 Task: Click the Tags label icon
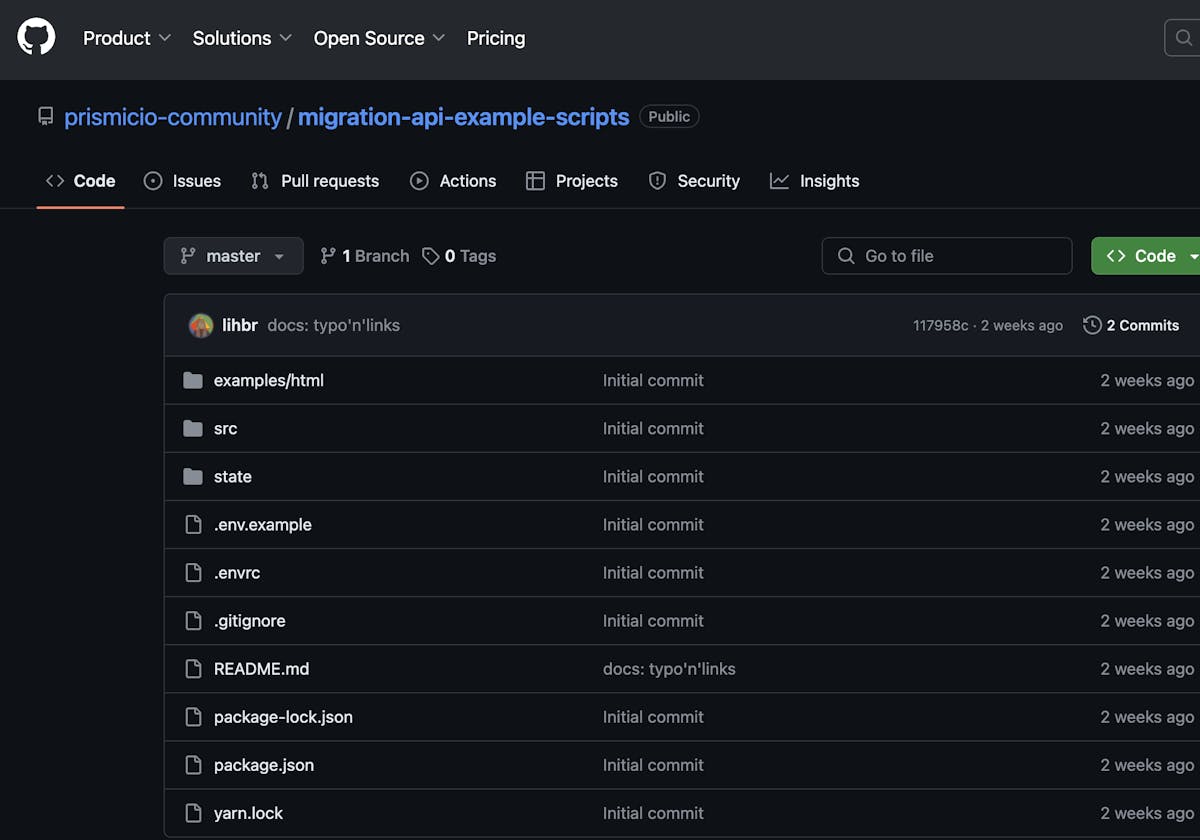pyautogui.click(x=430, y=256)
